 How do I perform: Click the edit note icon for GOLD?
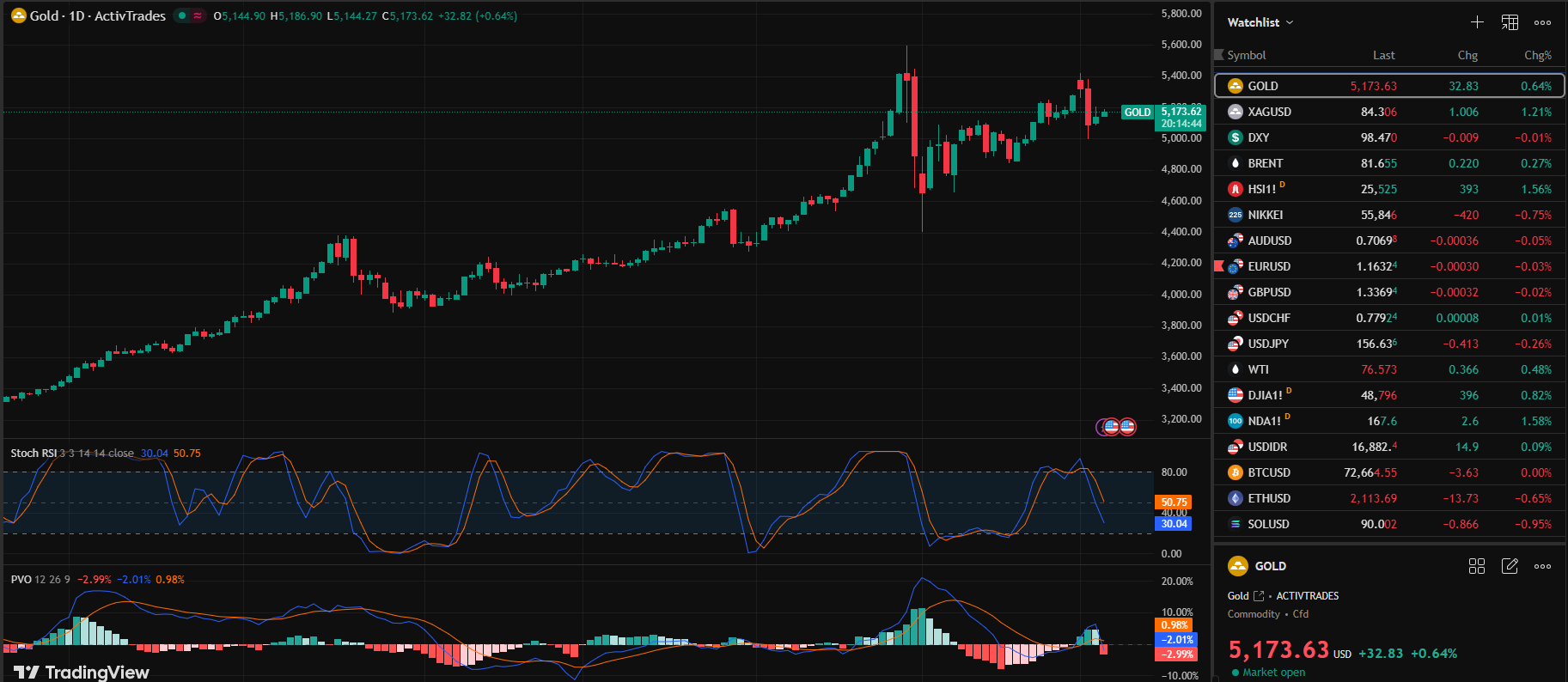point(1510,566)
